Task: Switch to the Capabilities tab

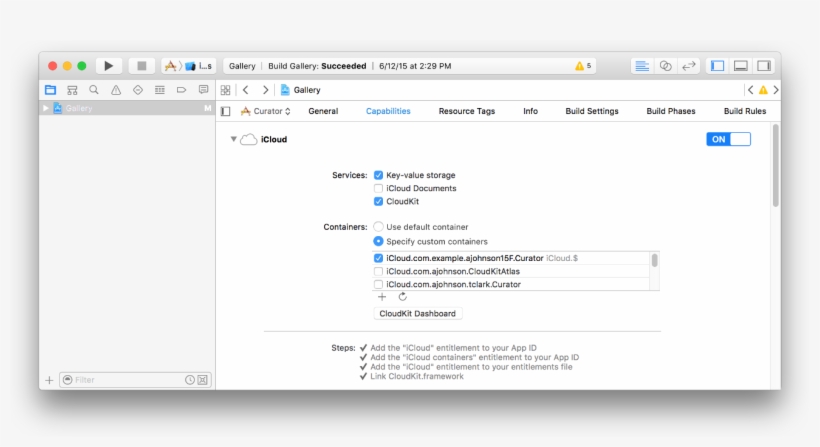Action: point(388,111)
